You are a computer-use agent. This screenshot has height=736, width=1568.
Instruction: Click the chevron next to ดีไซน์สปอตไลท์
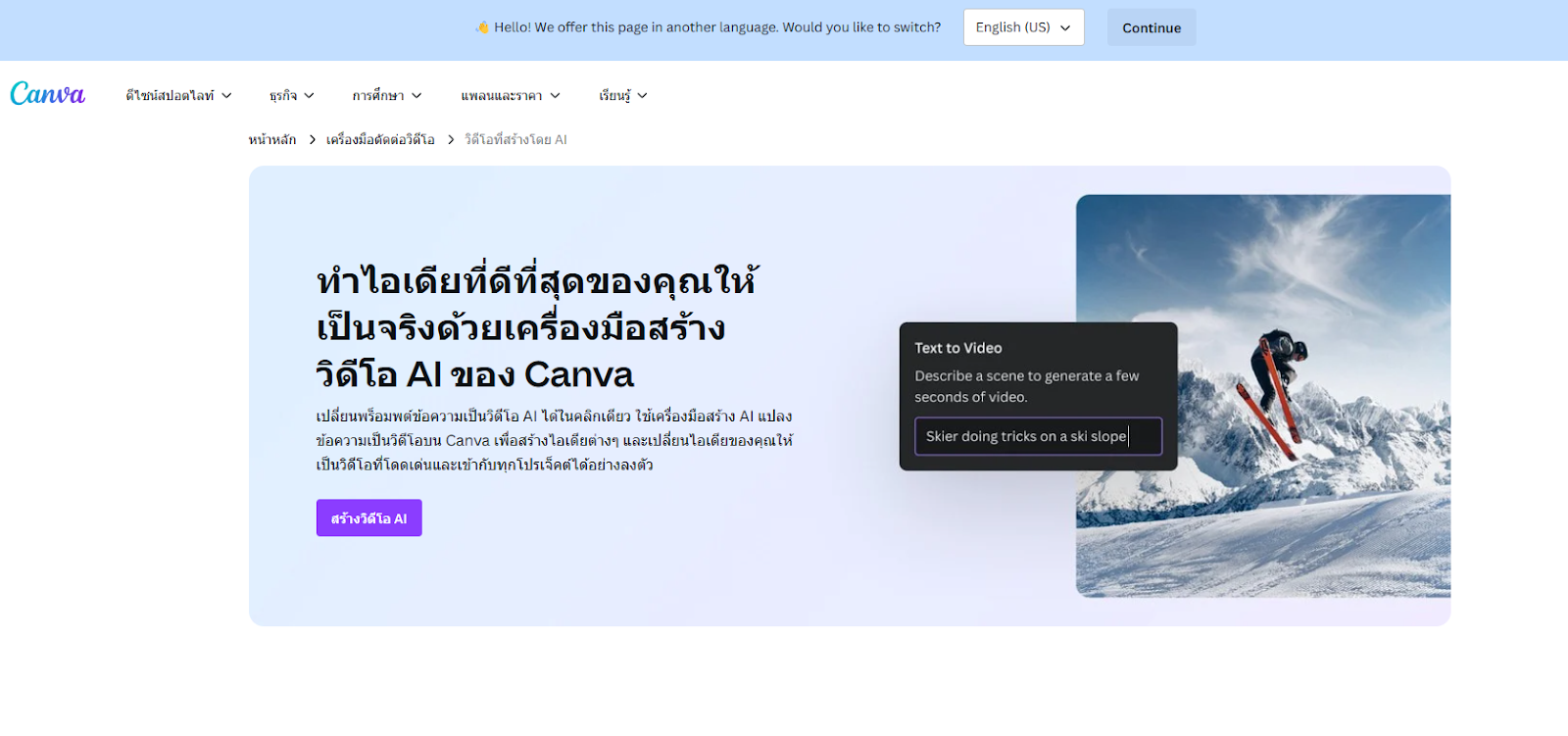click(x=226, y=95)
